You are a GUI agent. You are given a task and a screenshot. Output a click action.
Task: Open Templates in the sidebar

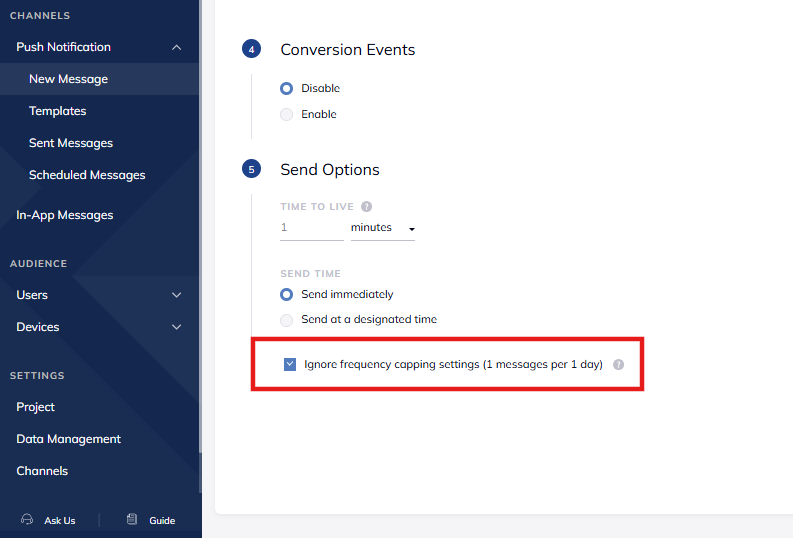58,111
